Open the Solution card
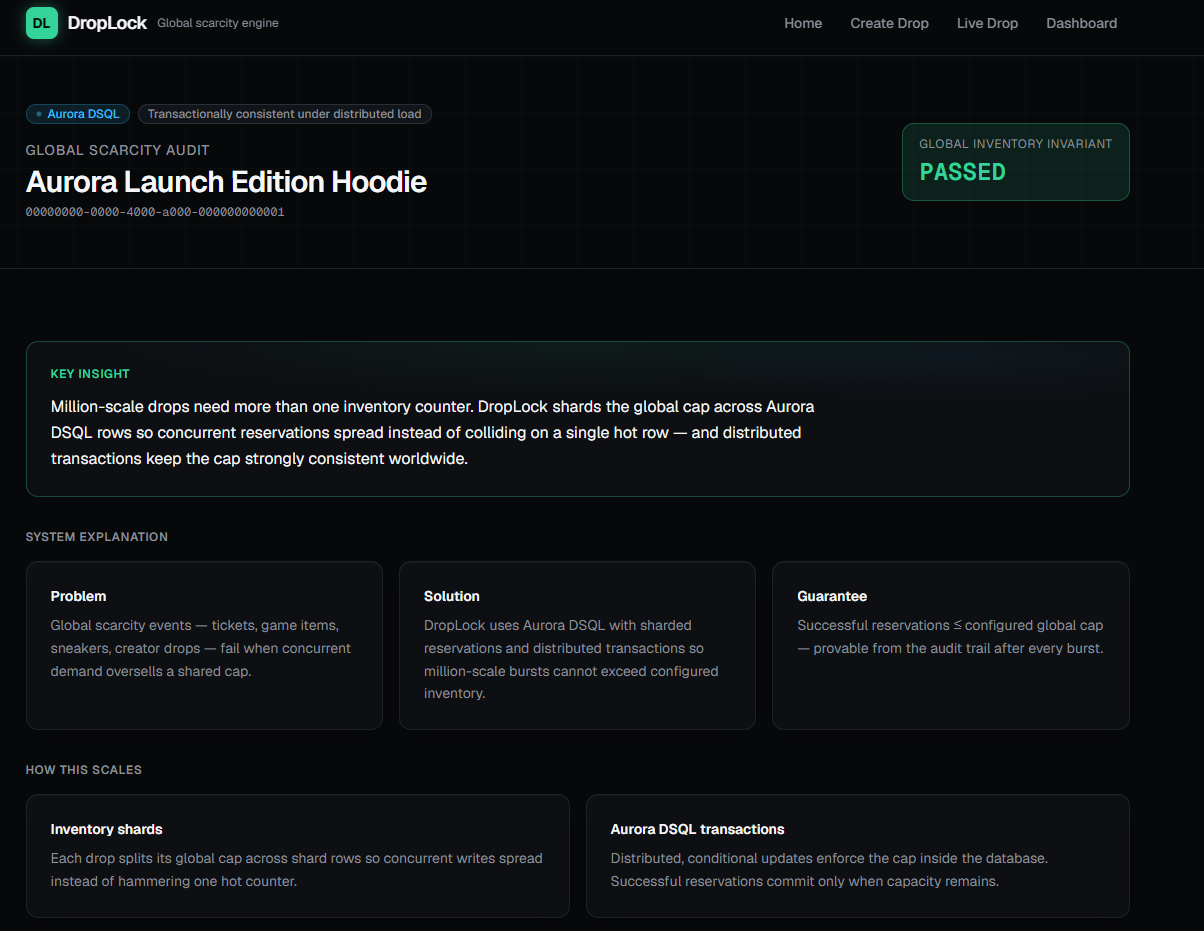Screen dimensions: 1204x931 coord(577,645)
